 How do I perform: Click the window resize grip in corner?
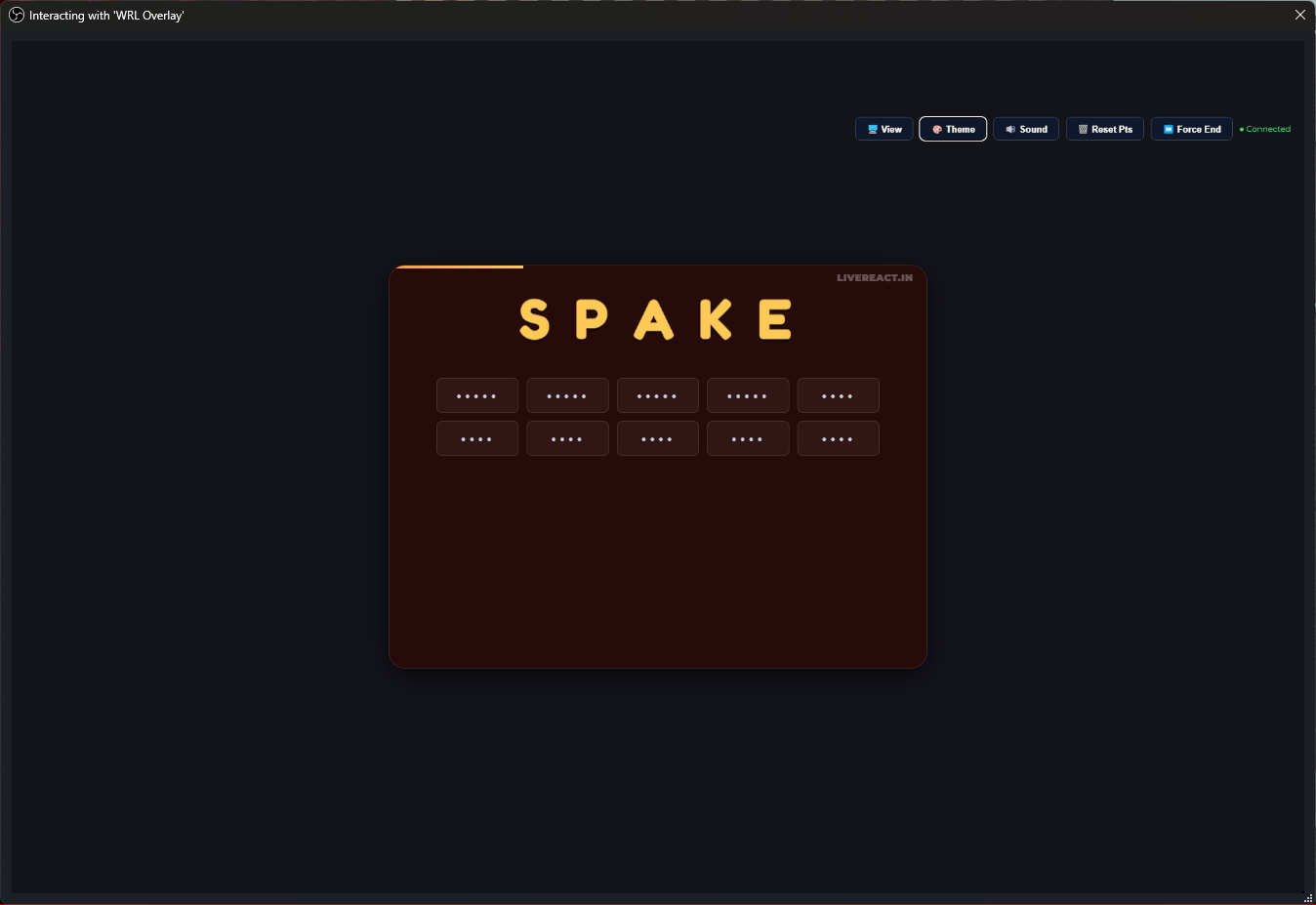pos(1308,897)
